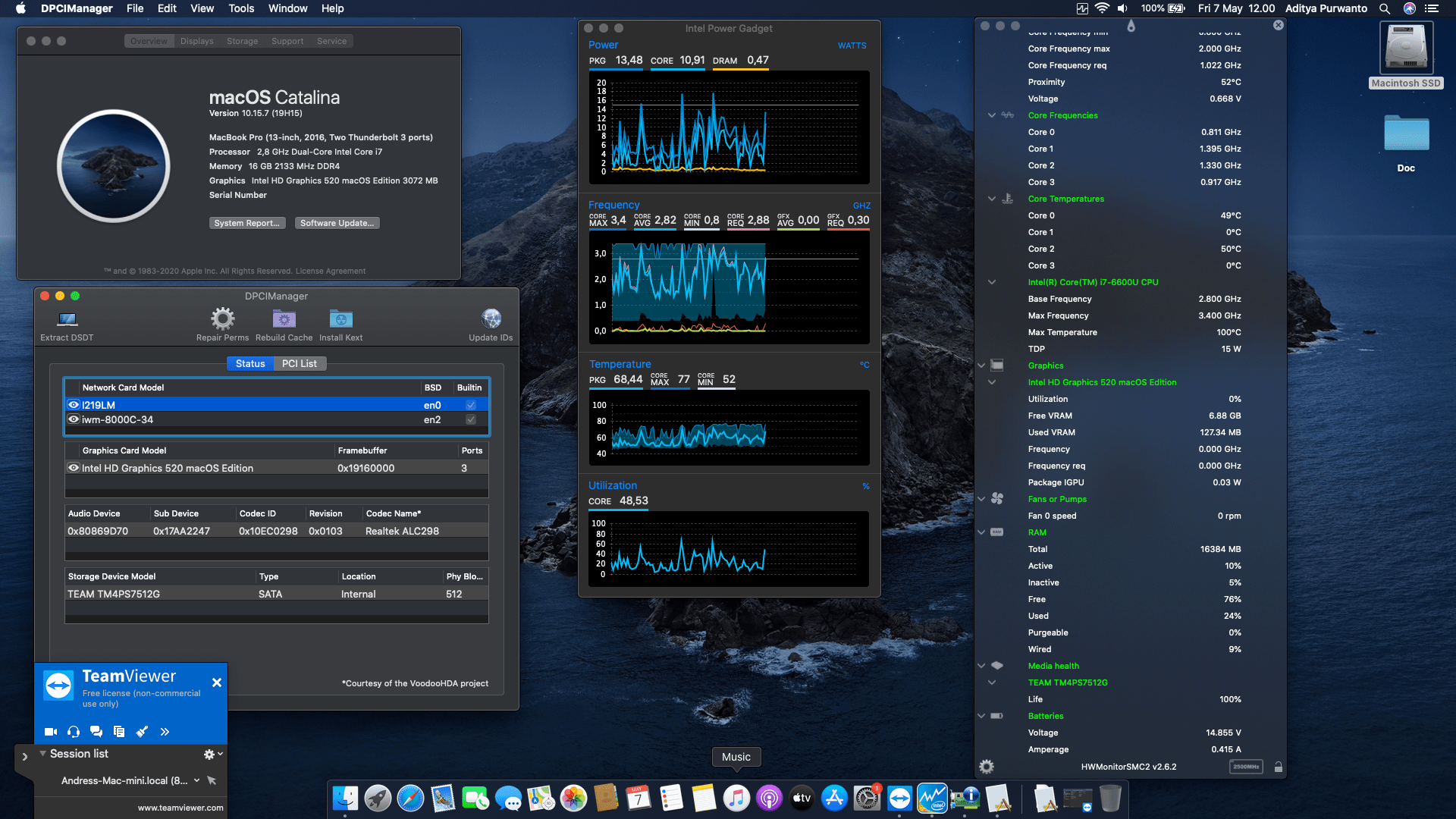Open HWMonitorSMC2 settings gear icon
The height and width of the screenshot is (819, 1456).
[986, 767]
